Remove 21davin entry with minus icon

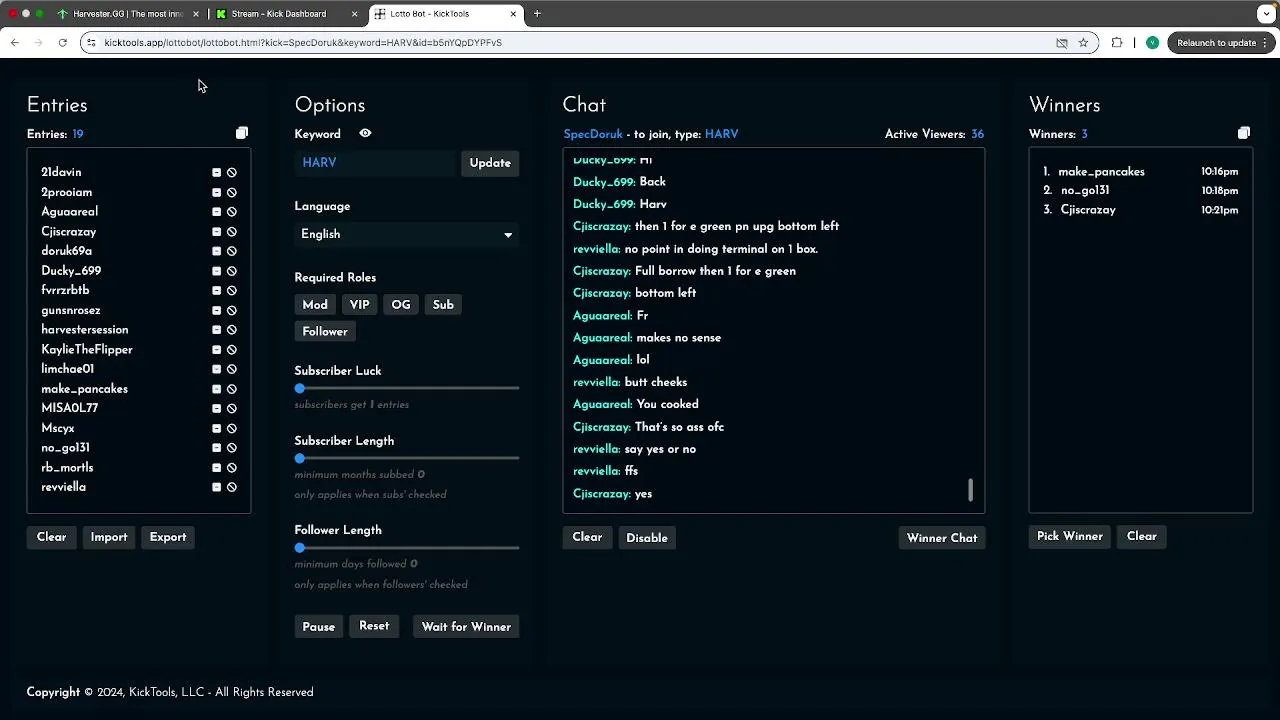pyautogui.click(x=216, y=173)
